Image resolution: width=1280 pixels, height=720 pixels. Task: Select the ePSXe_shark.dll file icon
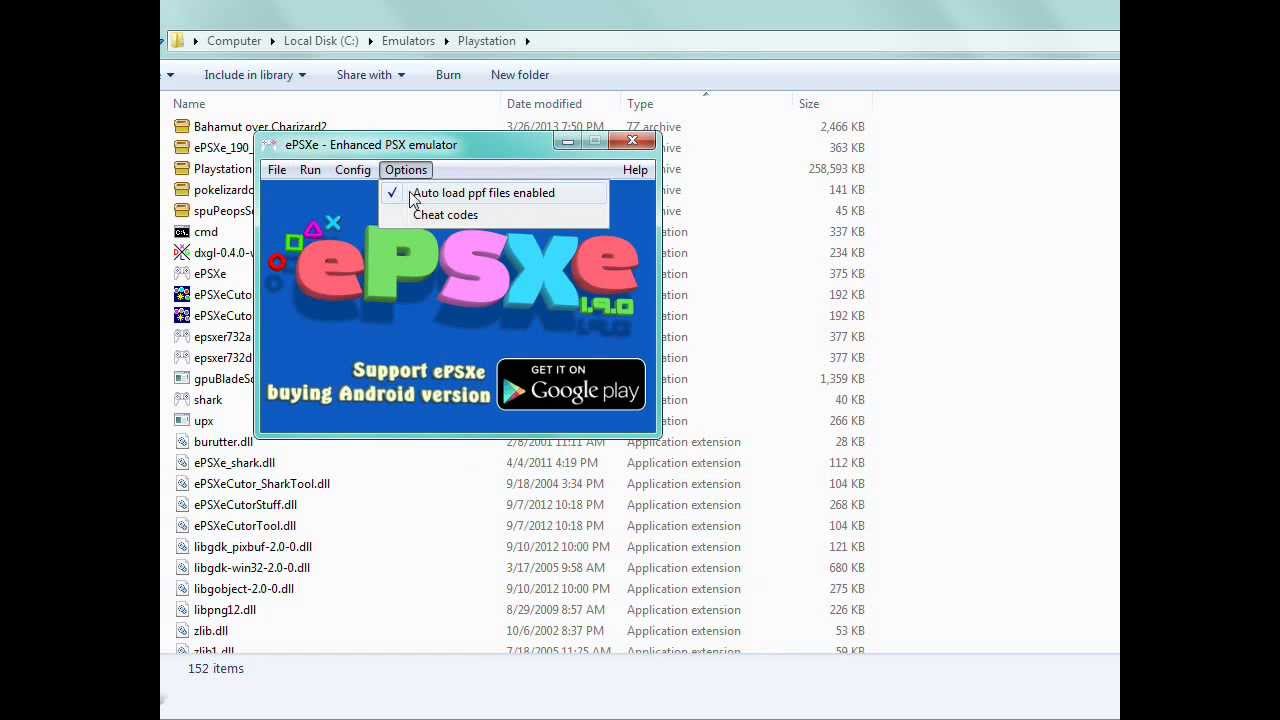coord(181,463)
